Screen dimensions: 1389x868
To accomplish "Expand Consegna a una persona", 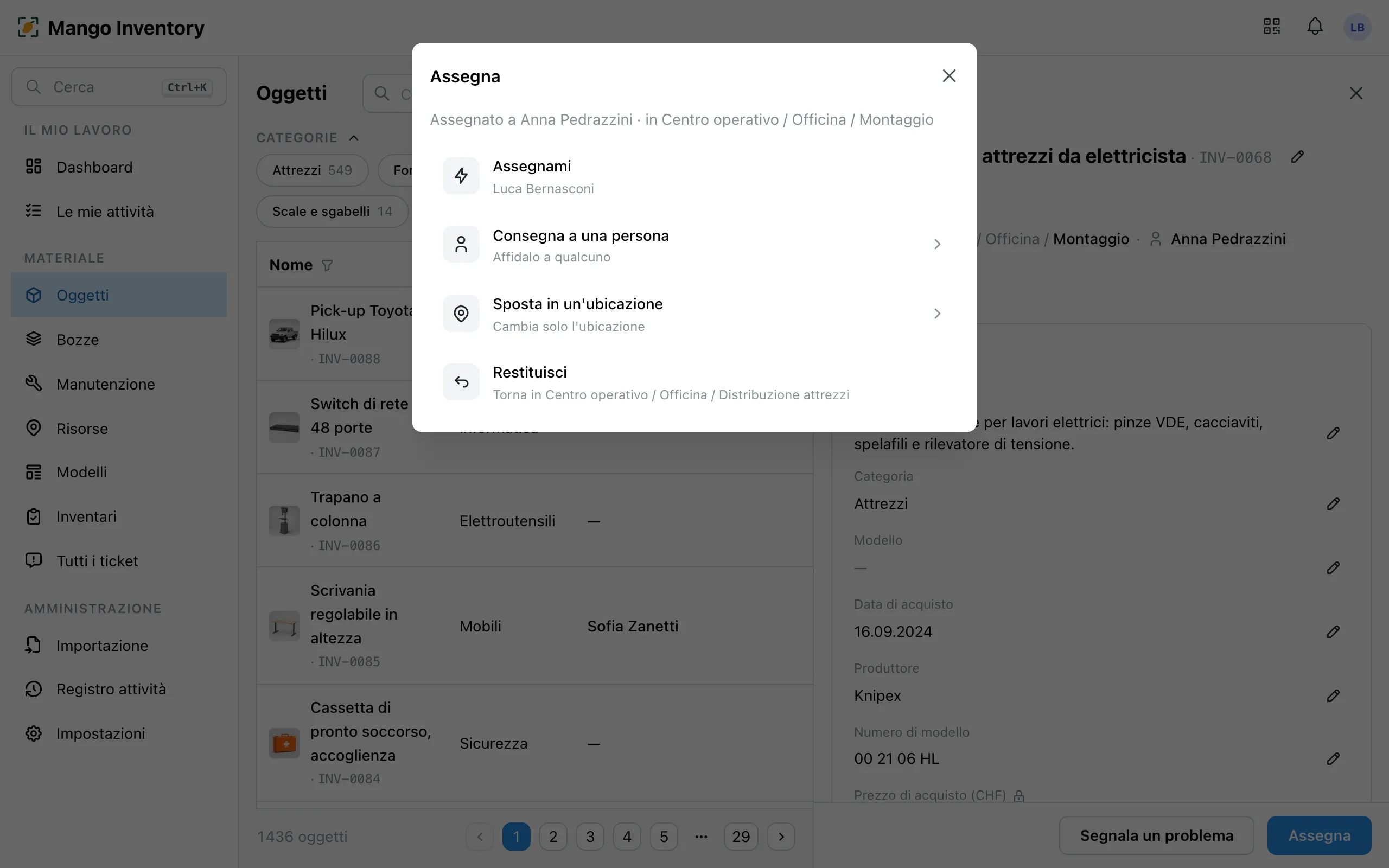I will click(694, 245).
